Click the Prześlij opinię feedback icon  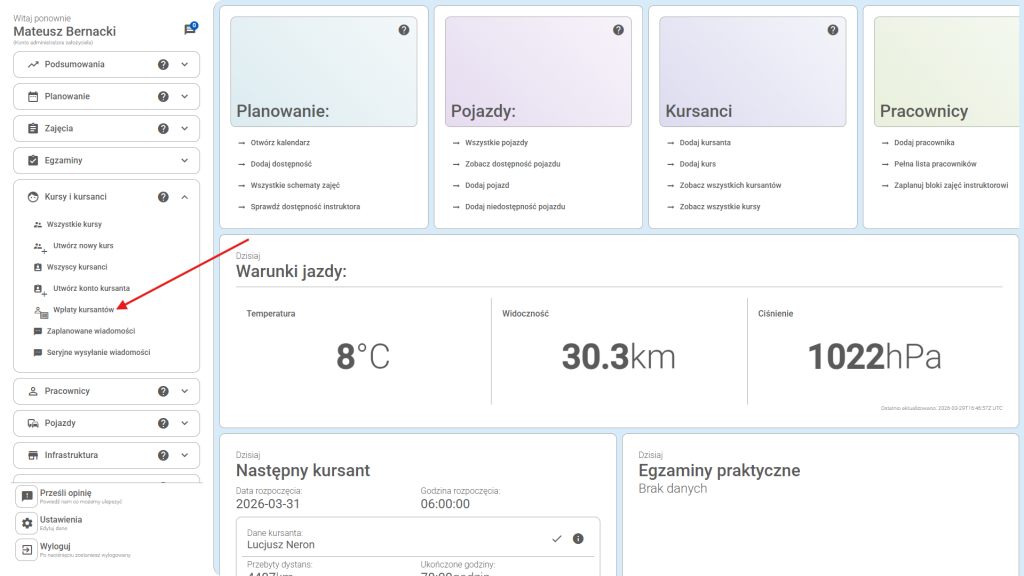(27, 496)
